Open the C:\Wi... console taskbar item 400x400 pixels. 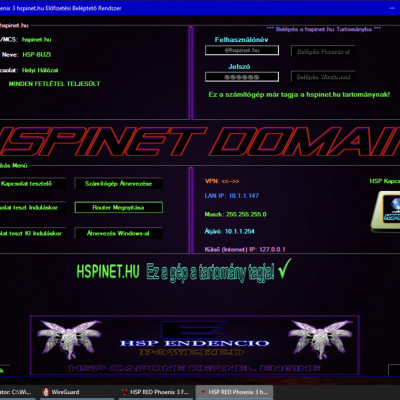pyautogui.click(x=17, y=392)
